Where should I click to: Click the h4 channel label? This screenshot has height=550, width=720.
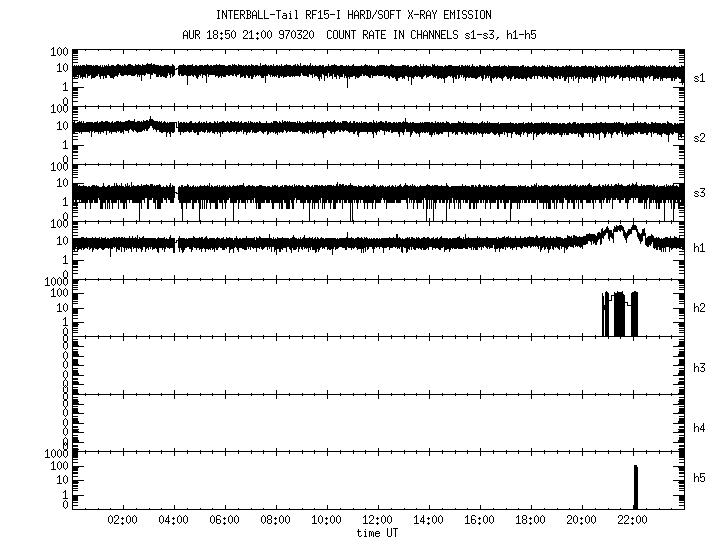pos(699,428)
